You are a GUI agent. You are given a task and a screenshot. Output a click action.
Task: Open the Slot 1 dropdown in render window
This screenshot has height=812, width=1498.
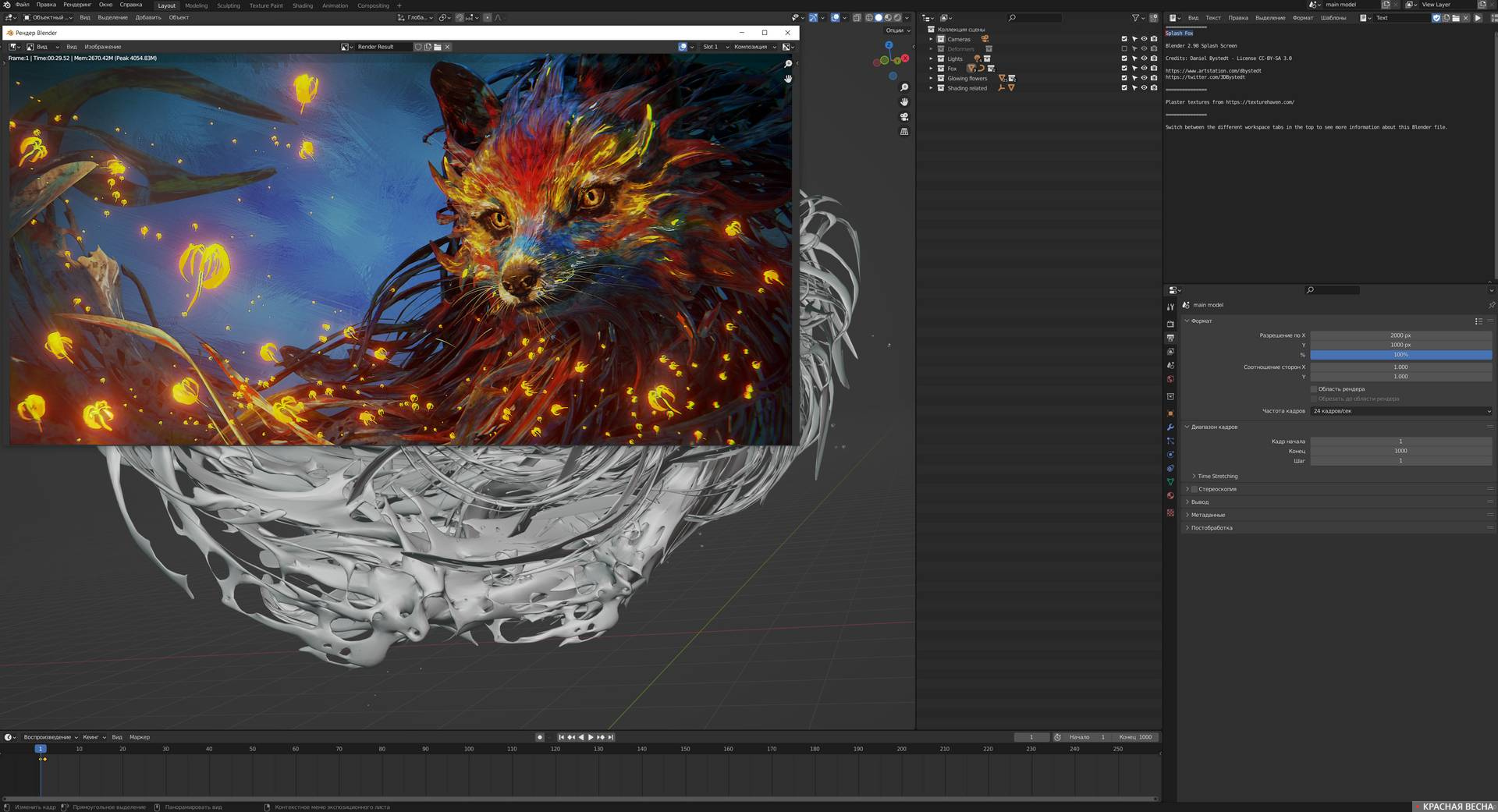(715, 47)
